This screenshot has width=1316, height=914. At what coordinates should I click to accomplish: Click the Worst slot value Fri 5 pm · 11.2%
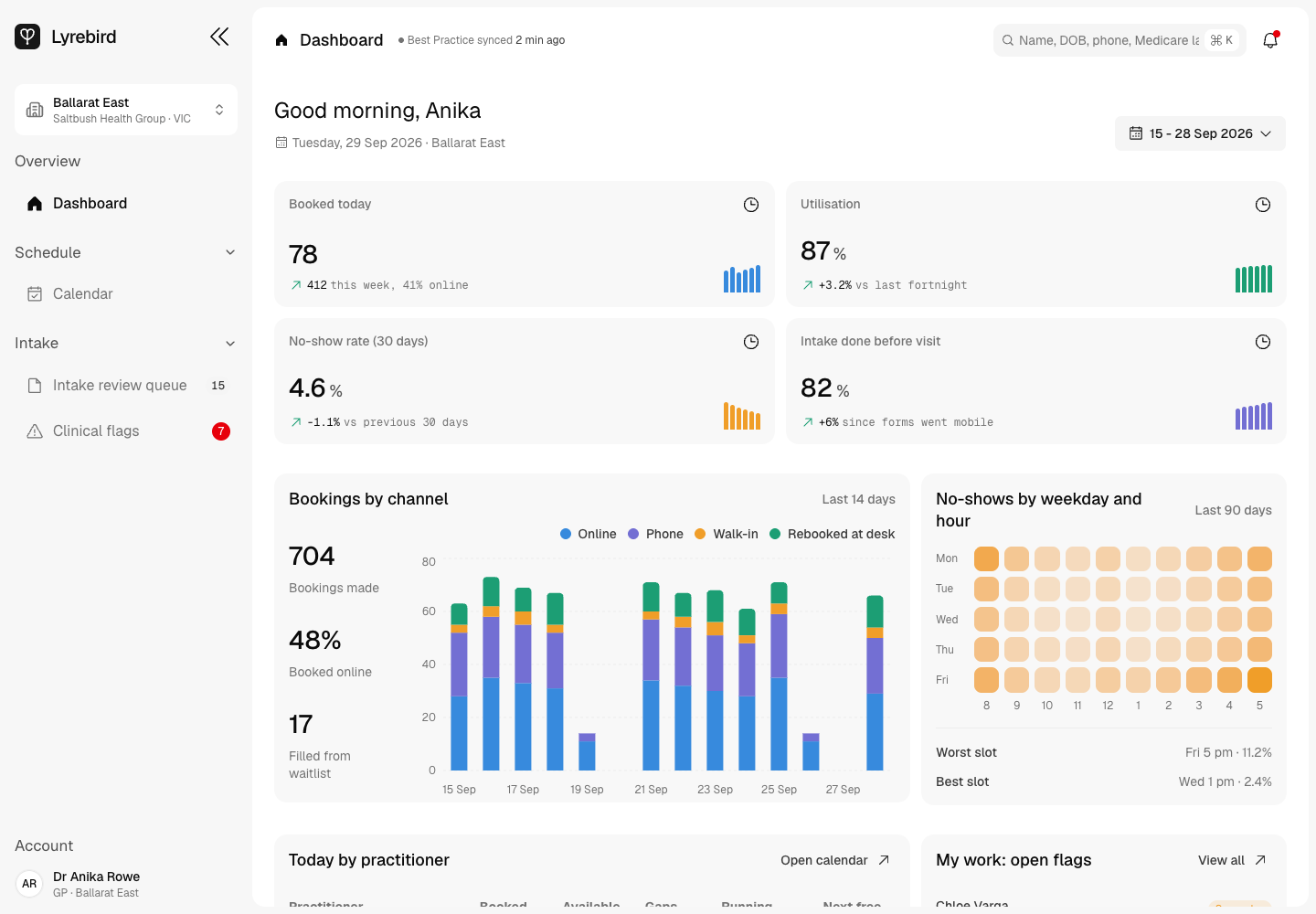[1228, 752]
